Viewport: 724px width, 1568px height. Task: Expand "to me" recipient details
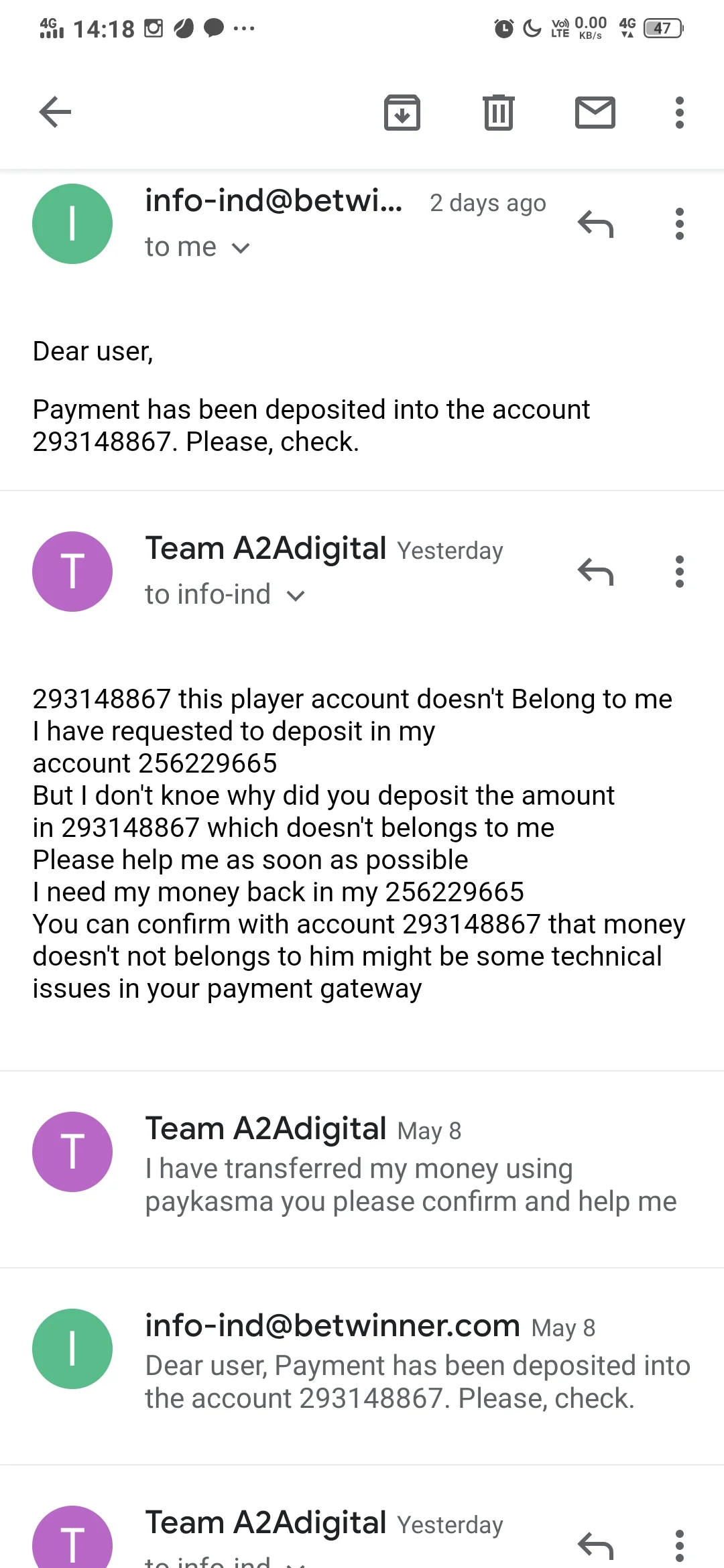tap(241, 248)
